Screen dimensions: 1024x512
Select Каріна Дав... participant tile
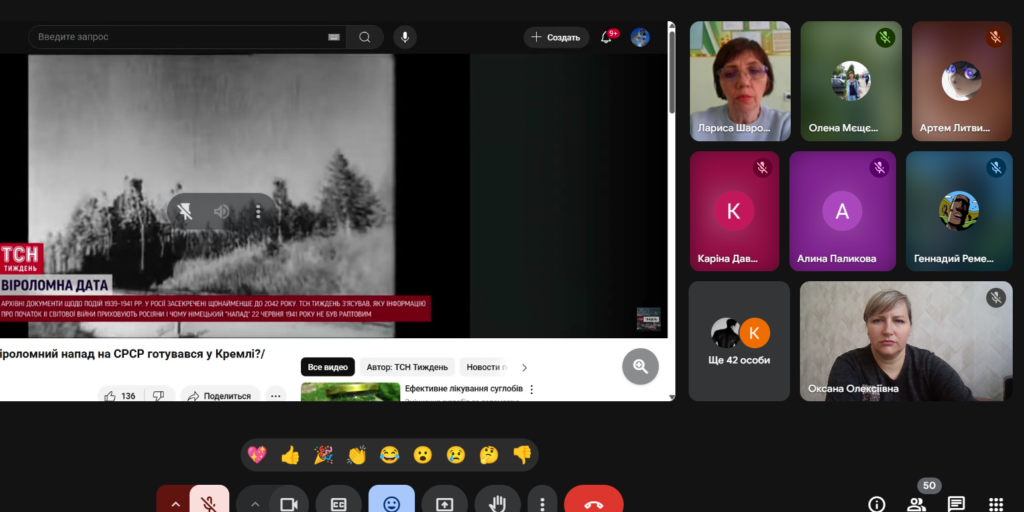coord(735,211)
